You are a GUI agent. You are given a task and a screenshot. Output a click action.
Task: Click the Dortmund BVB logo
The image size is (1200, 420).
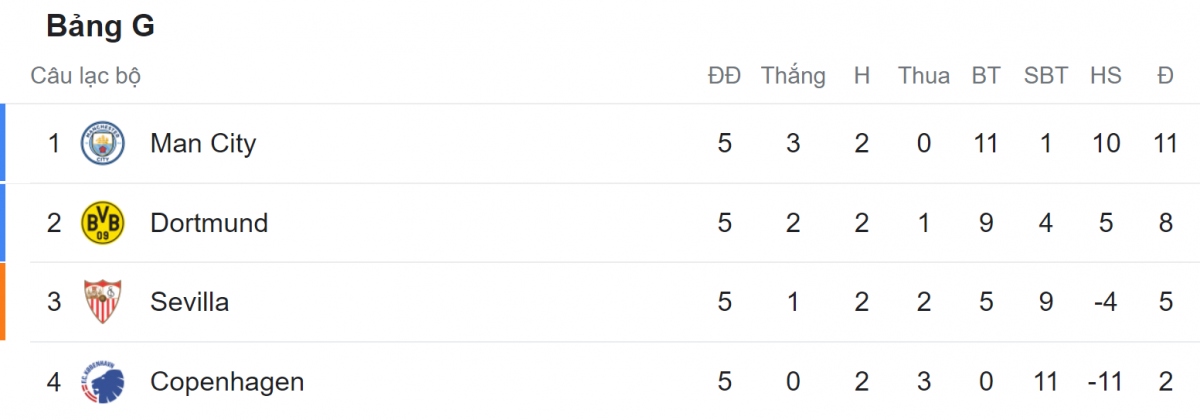click(102, 223)
